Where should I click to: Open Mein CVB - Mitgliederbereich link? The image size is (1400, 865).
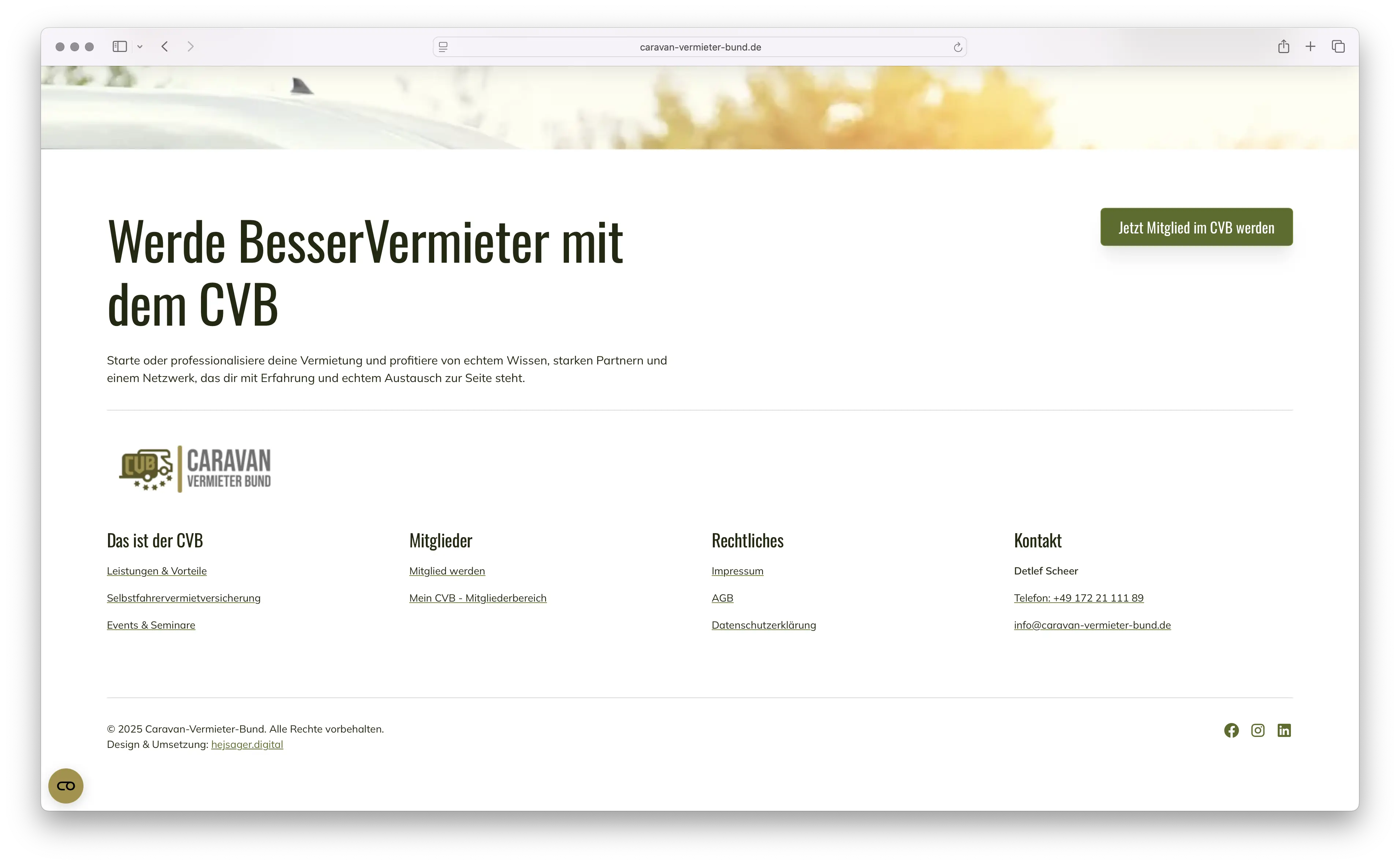pos(478,598)
